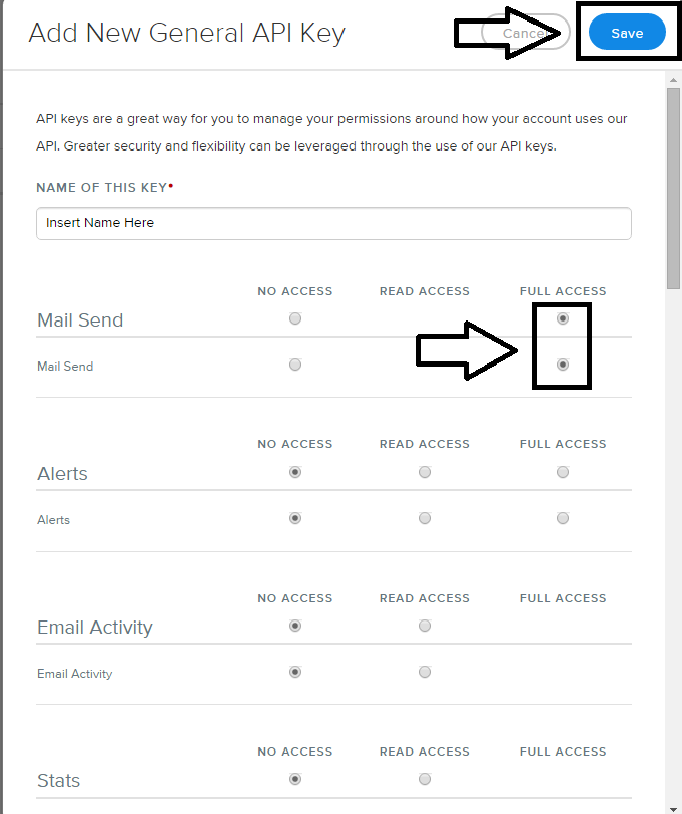Select Full Access for Mail Send sub-row
This screenshot has width=682, height=814.
click(563, 365)
